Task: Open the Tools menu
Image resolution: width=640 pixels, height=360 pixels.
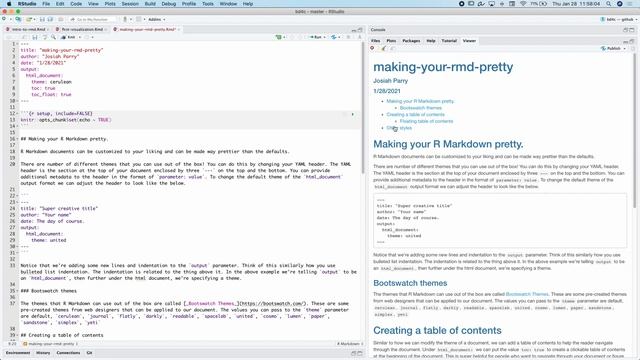Action: click(x=207, y=4)
